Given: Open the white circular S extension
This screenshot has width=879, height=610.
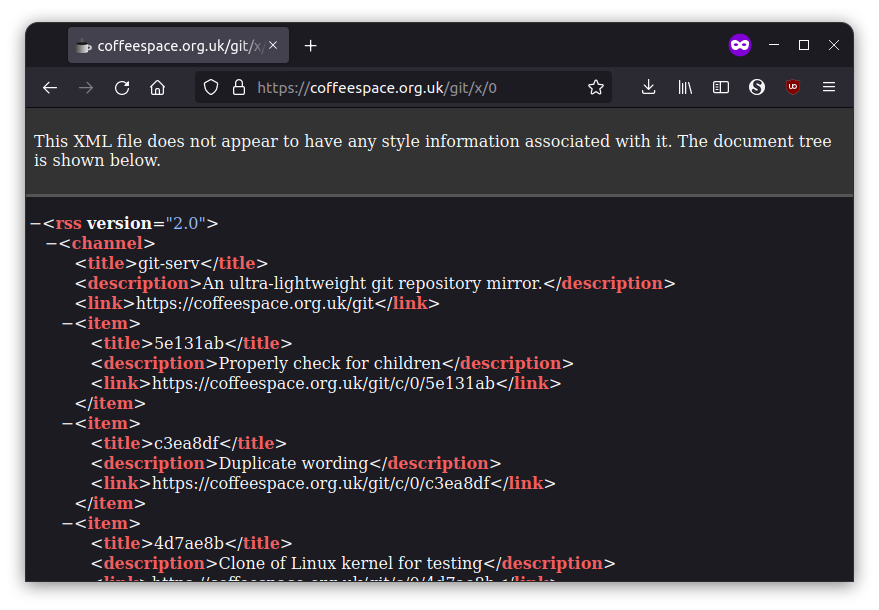Looking at the screenshot, I should click(x=757, y=87).
